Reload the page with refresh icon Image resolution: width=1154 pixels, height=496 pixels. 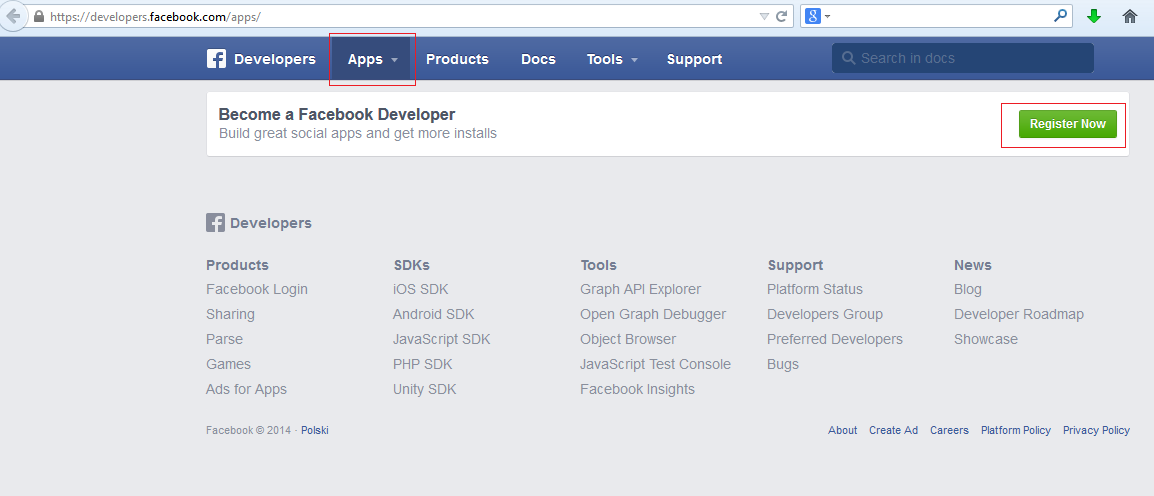(782, 15)
